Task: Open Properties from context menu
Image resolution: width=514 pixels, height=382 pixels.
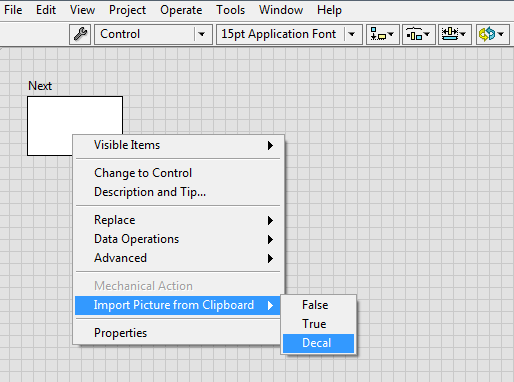Action: (x=178, y=333)
